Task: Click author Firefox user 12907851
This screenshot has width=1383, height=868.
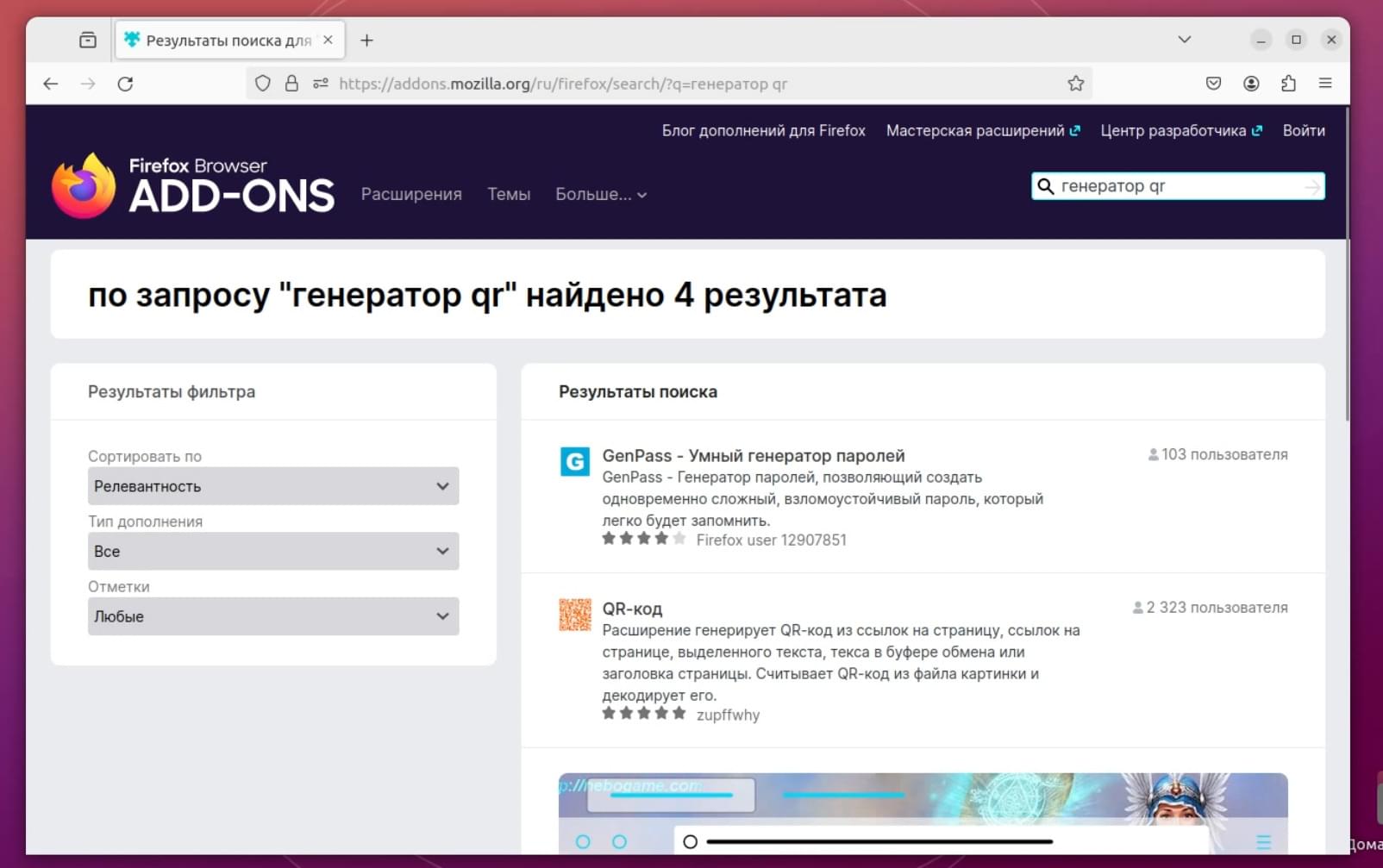Action: [772, 540]
